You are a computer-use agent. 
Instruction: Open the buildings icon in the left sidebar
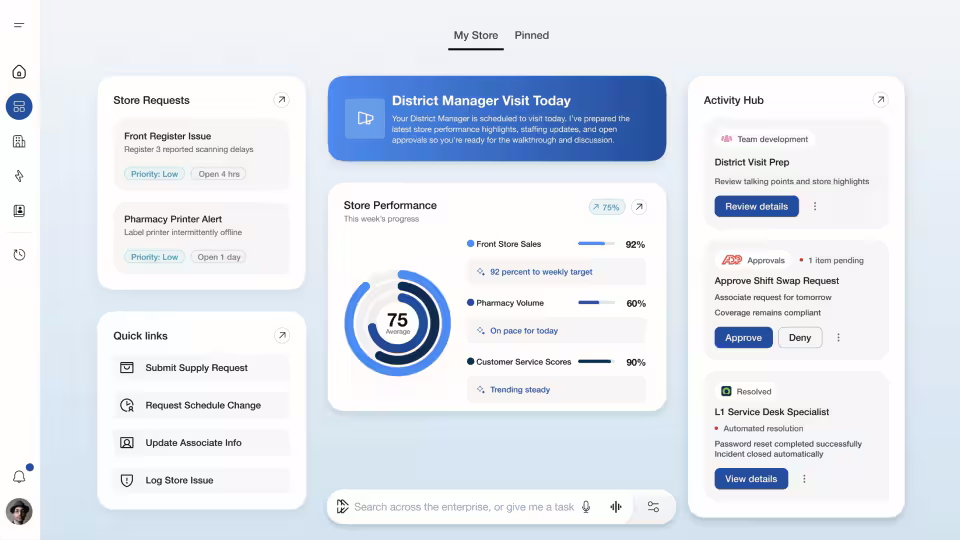(19, 141)
